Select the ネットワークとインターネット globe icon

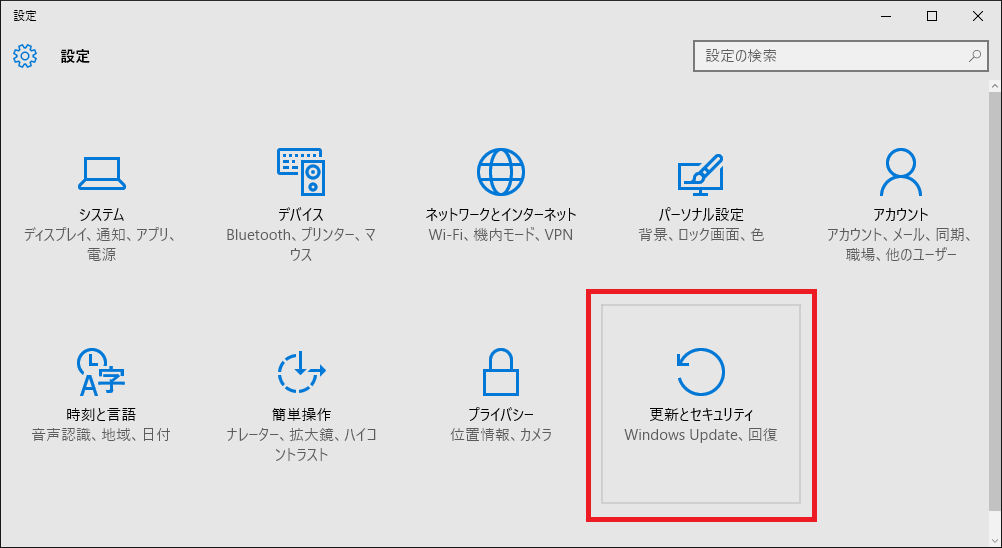pyautogui.click(x=500, y=173)
